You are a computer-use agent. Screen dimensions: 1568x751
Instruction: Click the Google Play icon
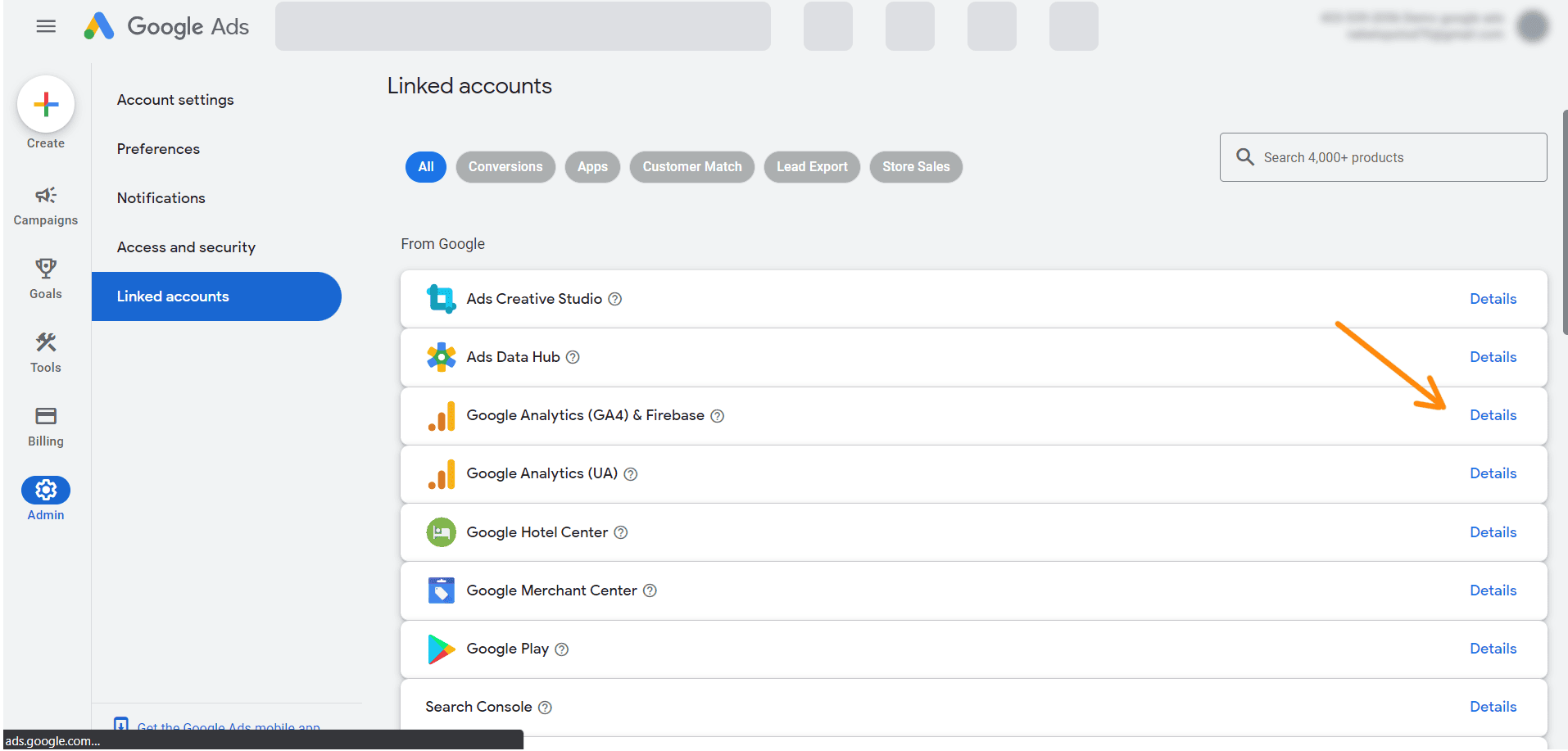441,649
